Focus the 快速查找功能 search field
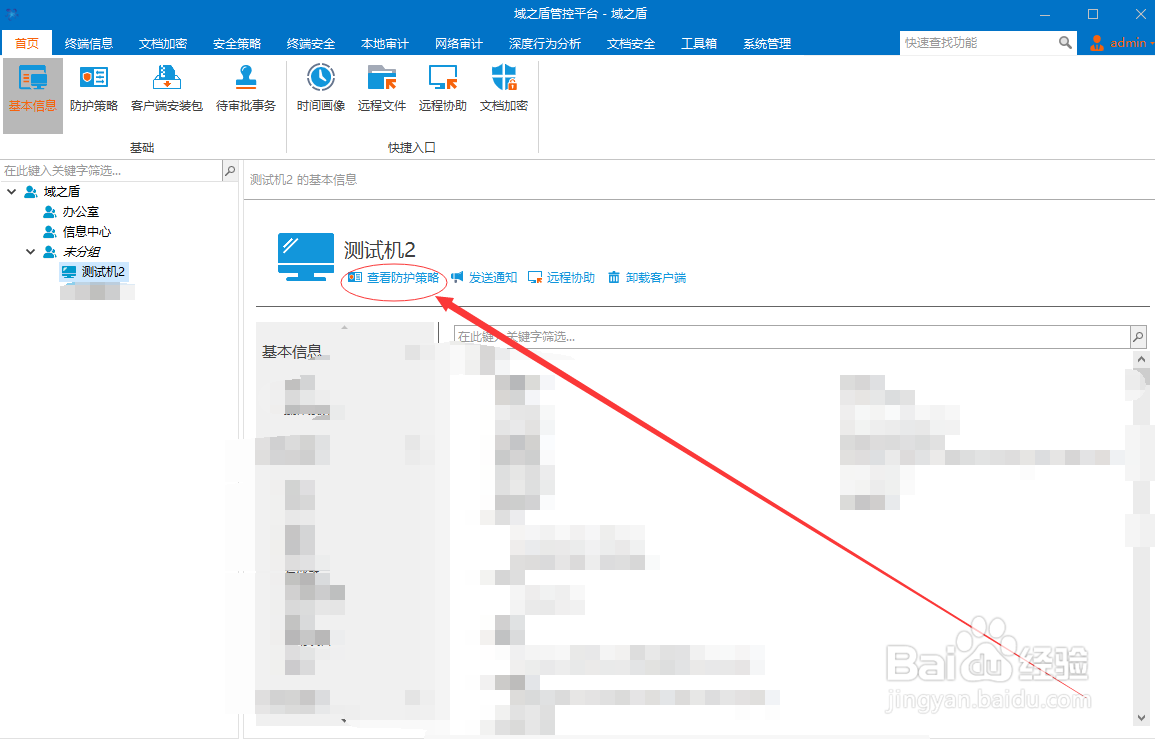Image resolution: width=1155 pixels, height=739 pixels. [979, 43]
